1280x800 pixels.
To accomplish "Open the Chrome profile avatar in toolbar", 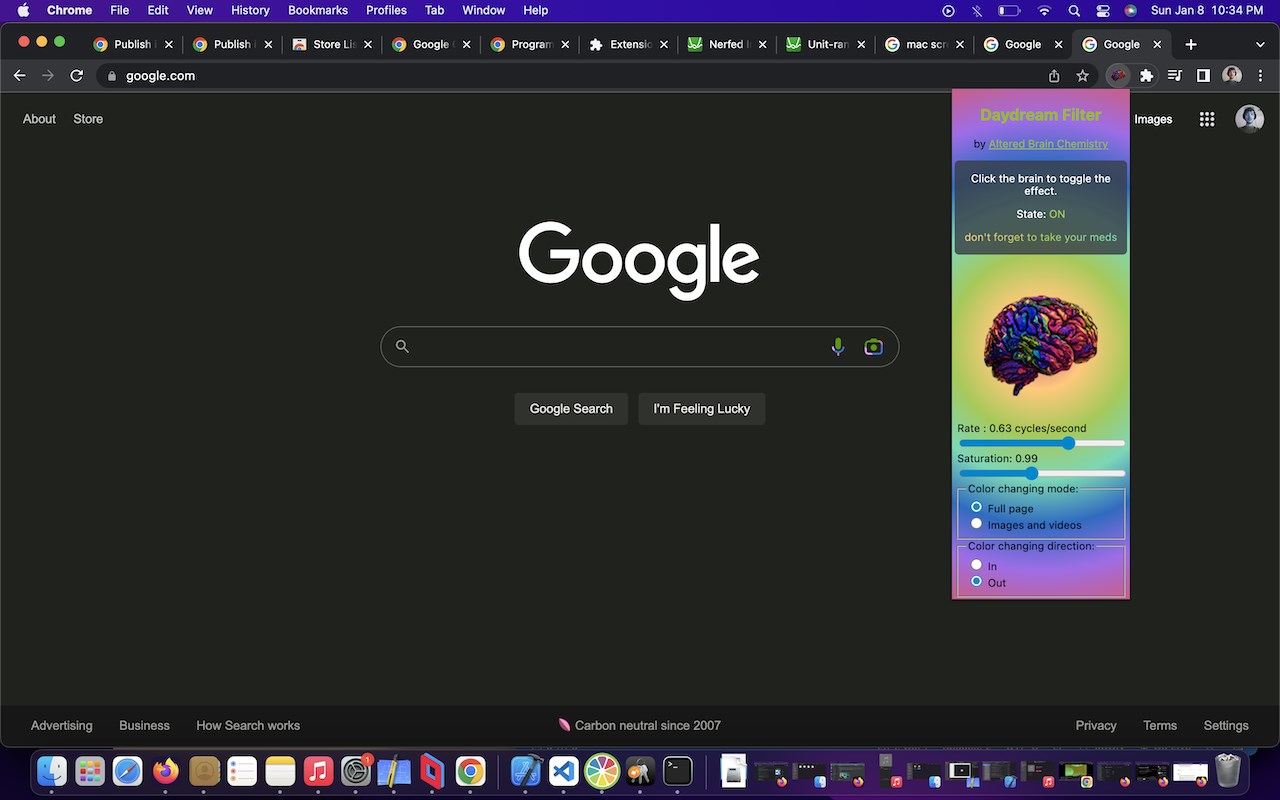I will (x=1232, y=76).
